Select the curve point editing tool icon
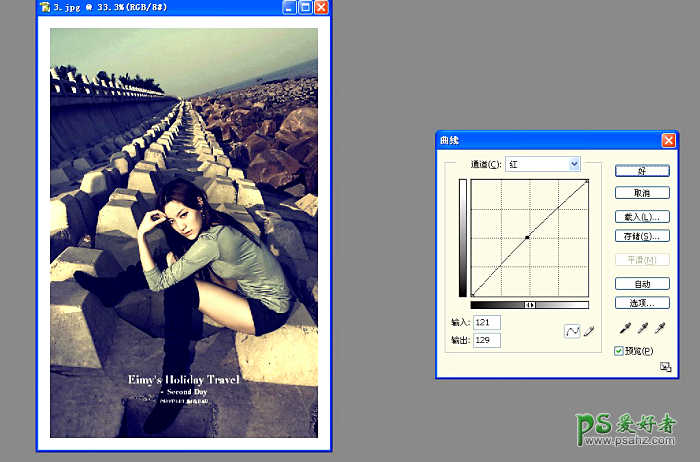Viewport: 700px width, 462px height. click(572, 331)
